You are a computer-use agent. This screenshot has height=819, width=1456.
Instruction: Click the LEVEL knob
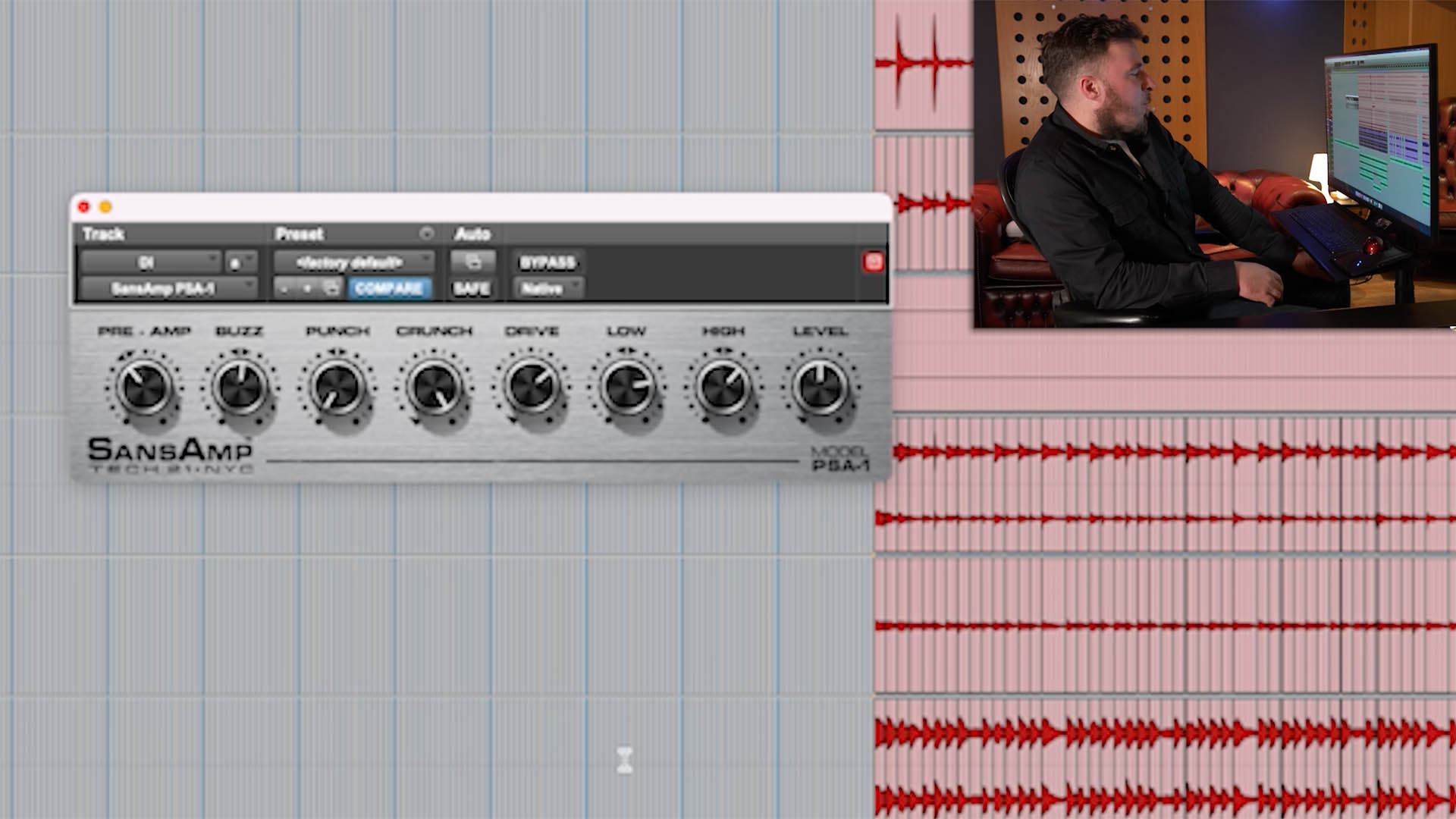(x=820, y=386)
